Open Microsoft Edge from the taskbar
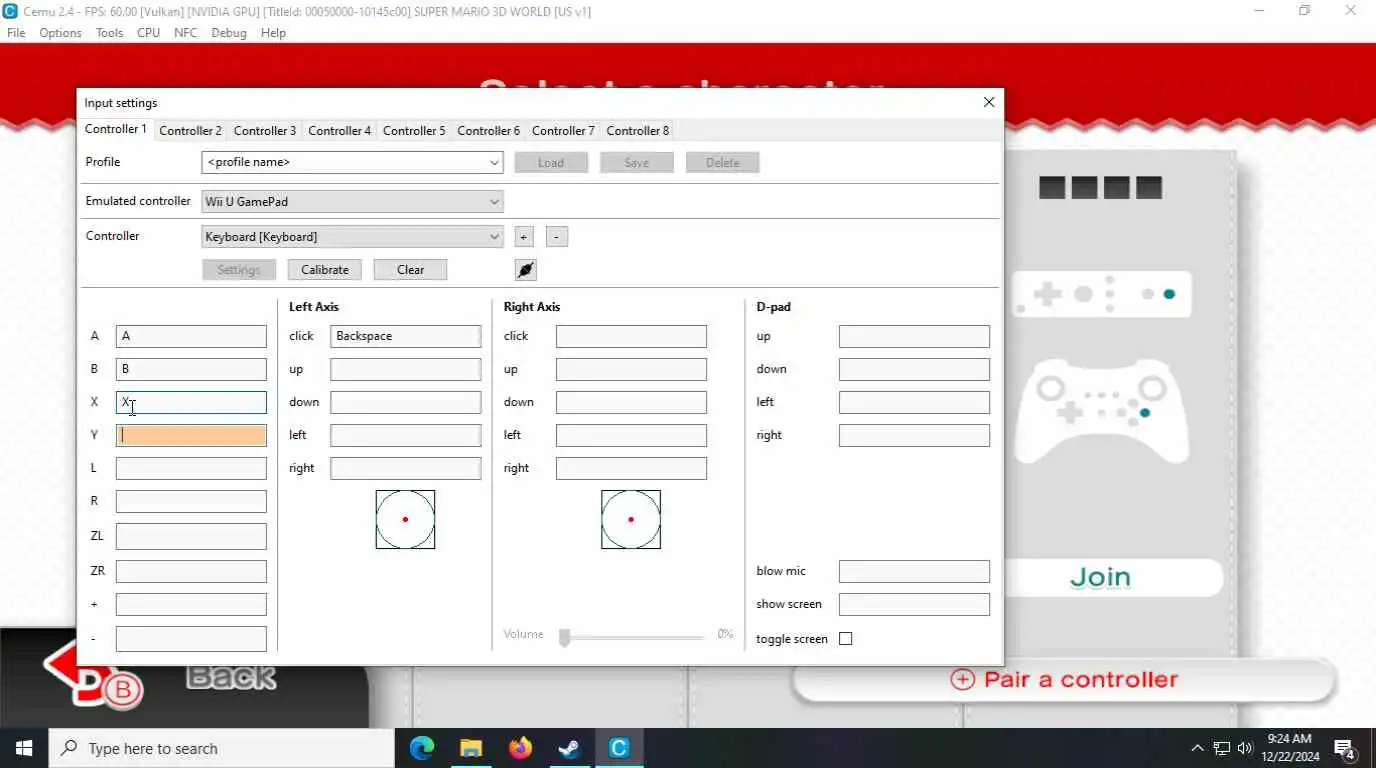Viewport: 1376px width, 768px height. [x=422, y=748]
